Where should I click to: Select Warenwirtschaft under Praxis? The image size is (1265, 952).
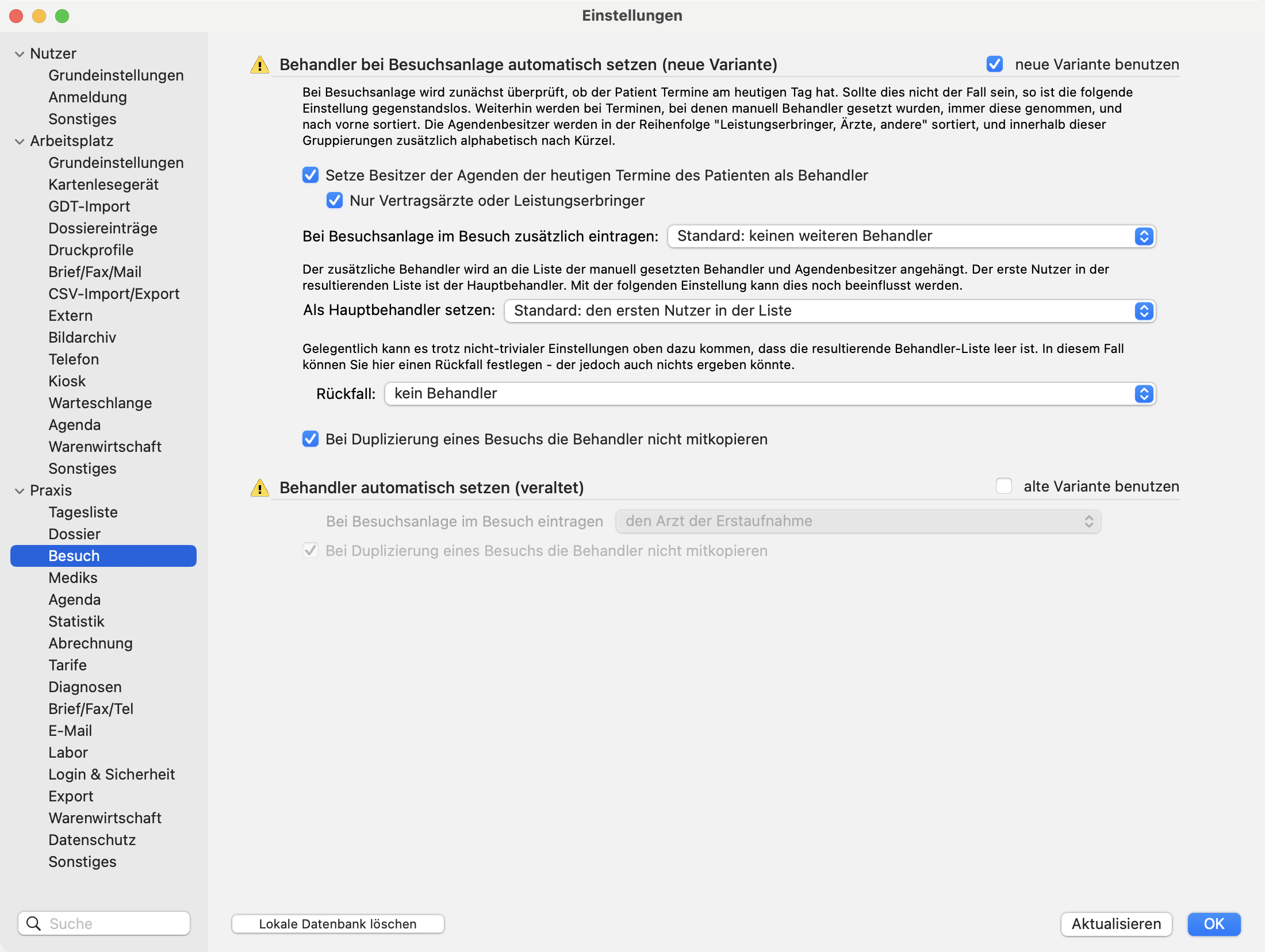click(105, 818)
